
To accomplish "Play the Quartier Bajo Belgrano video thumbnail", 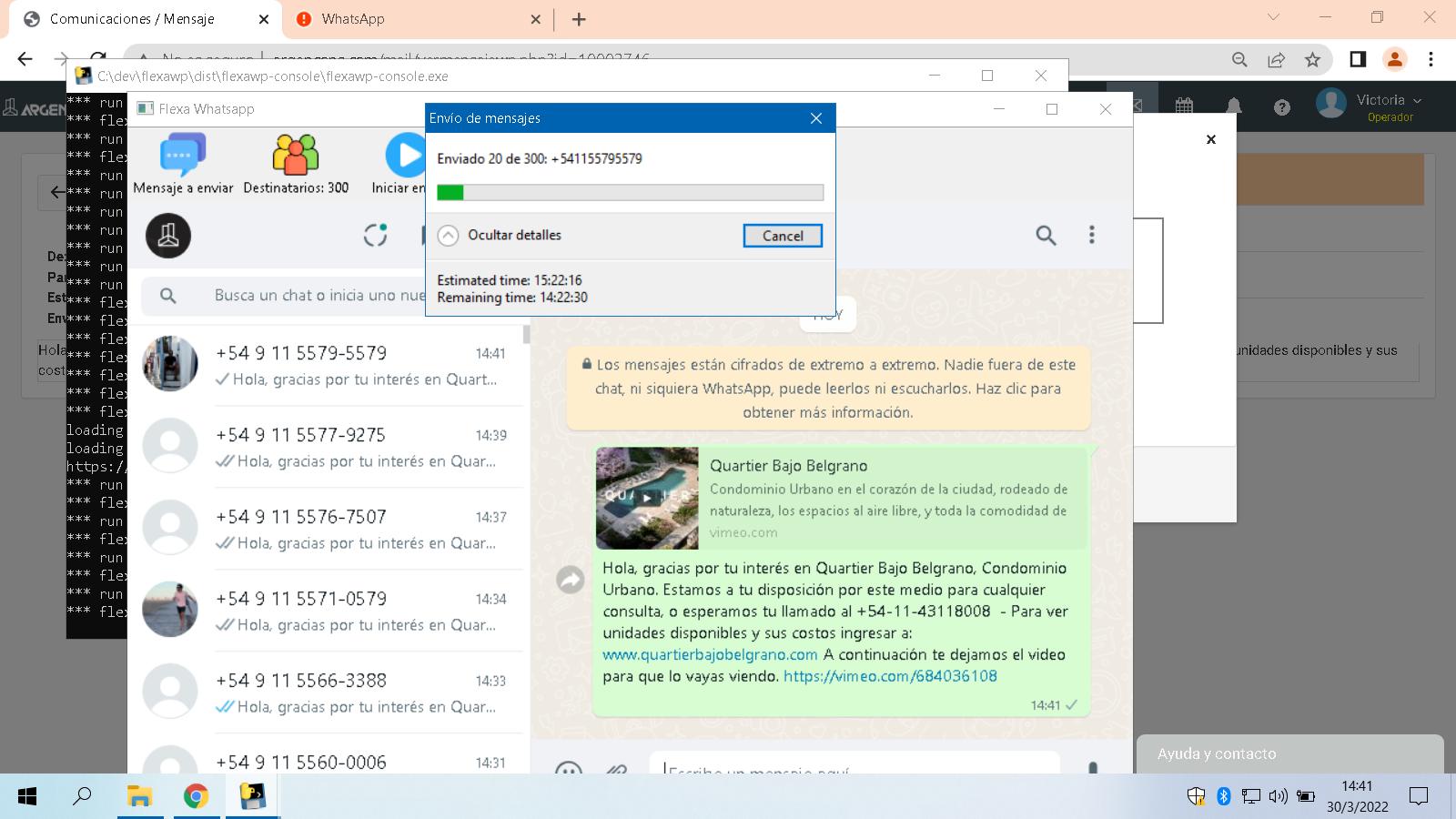I will pyautogui.click(x=647, y=498).
